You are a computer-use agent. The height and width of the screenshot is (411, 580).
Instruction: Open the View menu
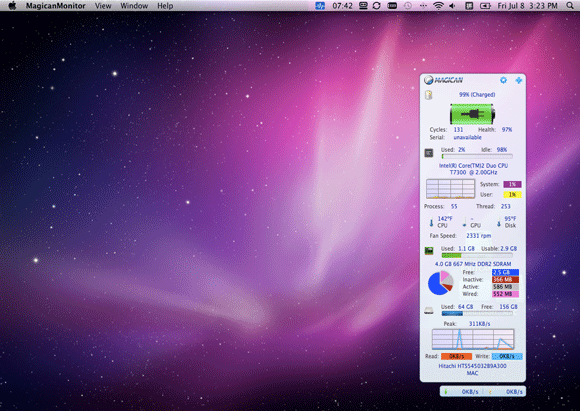tap(103, 6)
